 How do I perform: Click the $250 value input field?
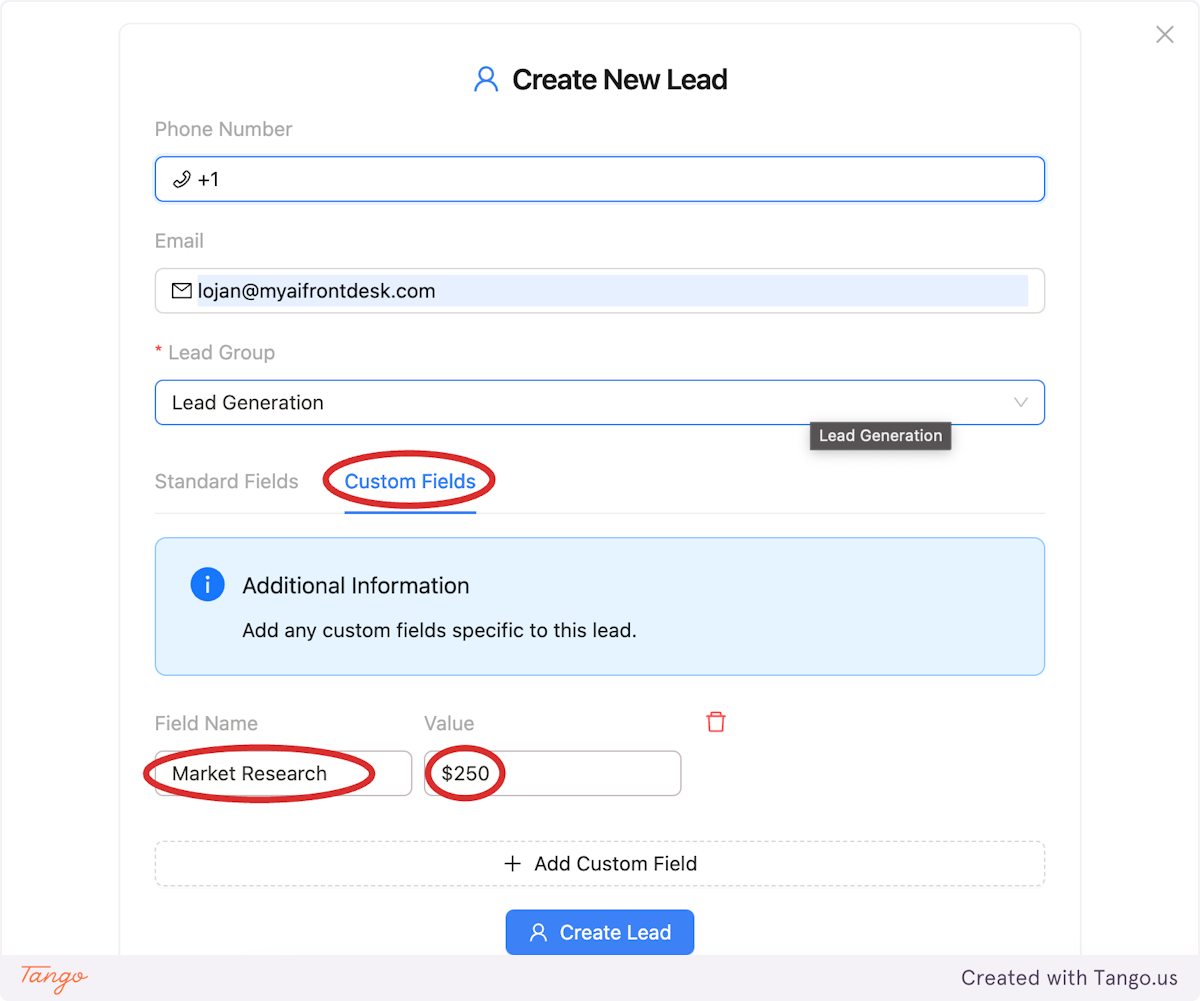pyautogui.click(x=550, y=773)
